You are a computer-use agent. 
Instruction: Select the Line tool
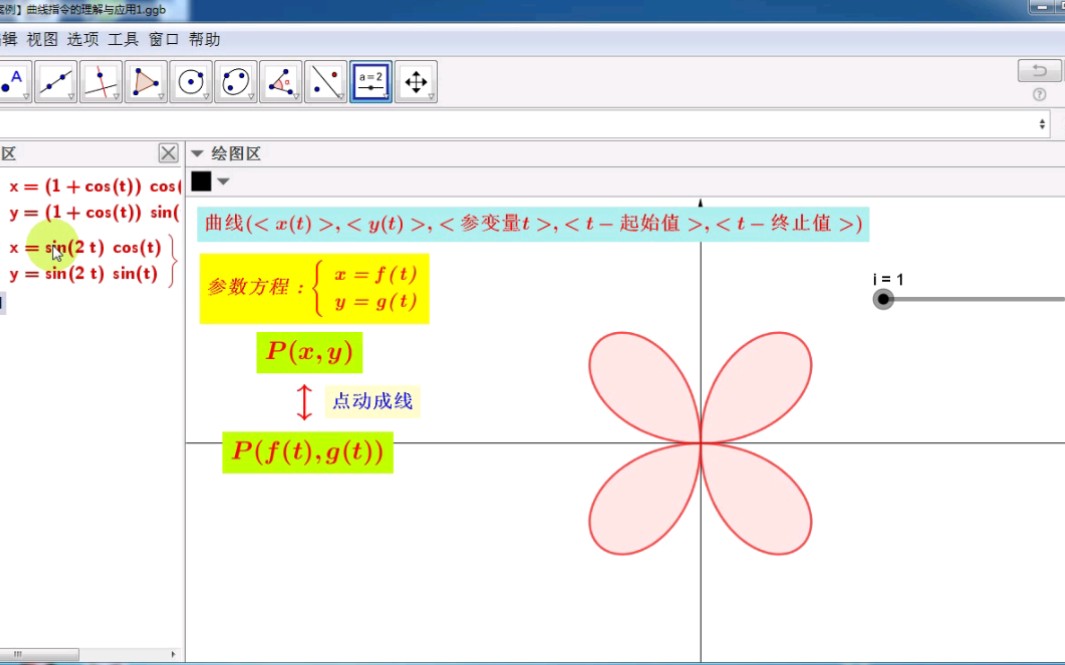(x=55, y=80)
